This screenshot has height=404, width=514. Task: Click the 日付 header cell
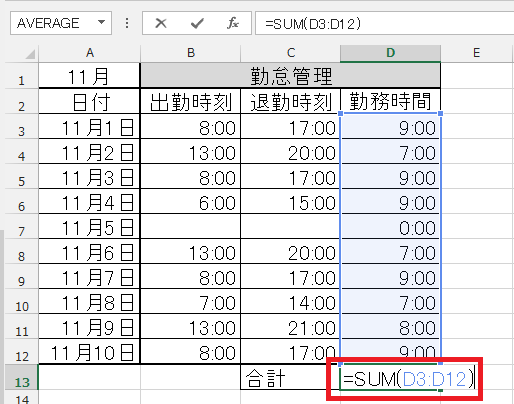coord(89,101)
